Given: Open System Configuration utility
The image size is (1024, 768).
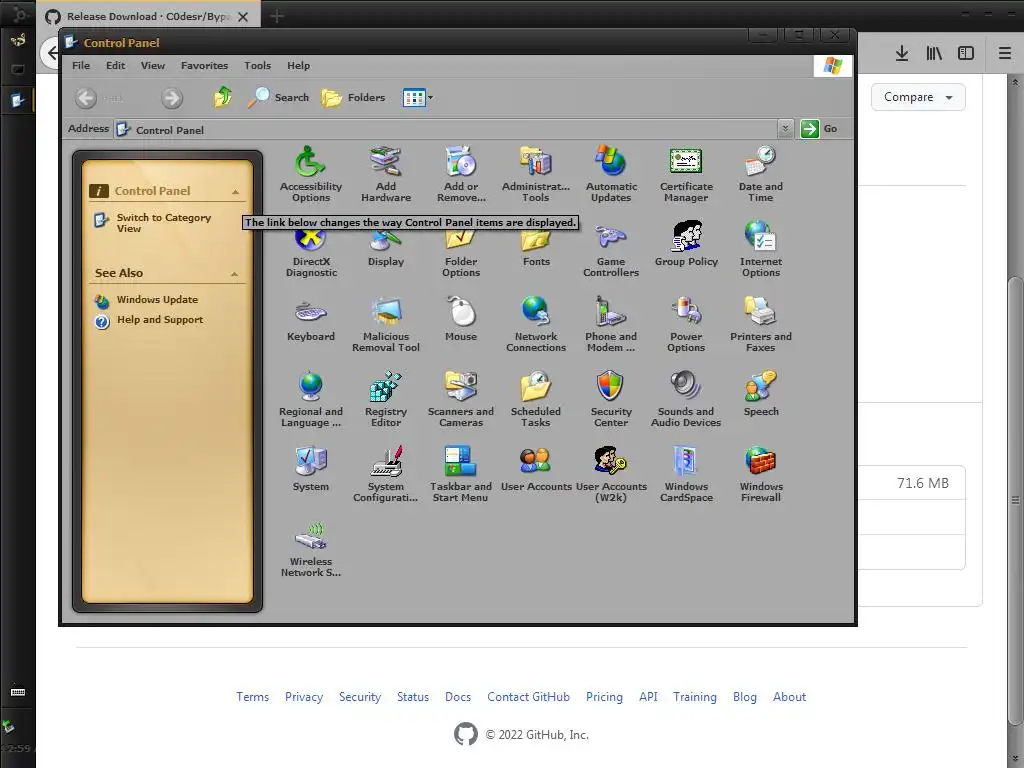Looking at the screenshot, I should [386, 475].
